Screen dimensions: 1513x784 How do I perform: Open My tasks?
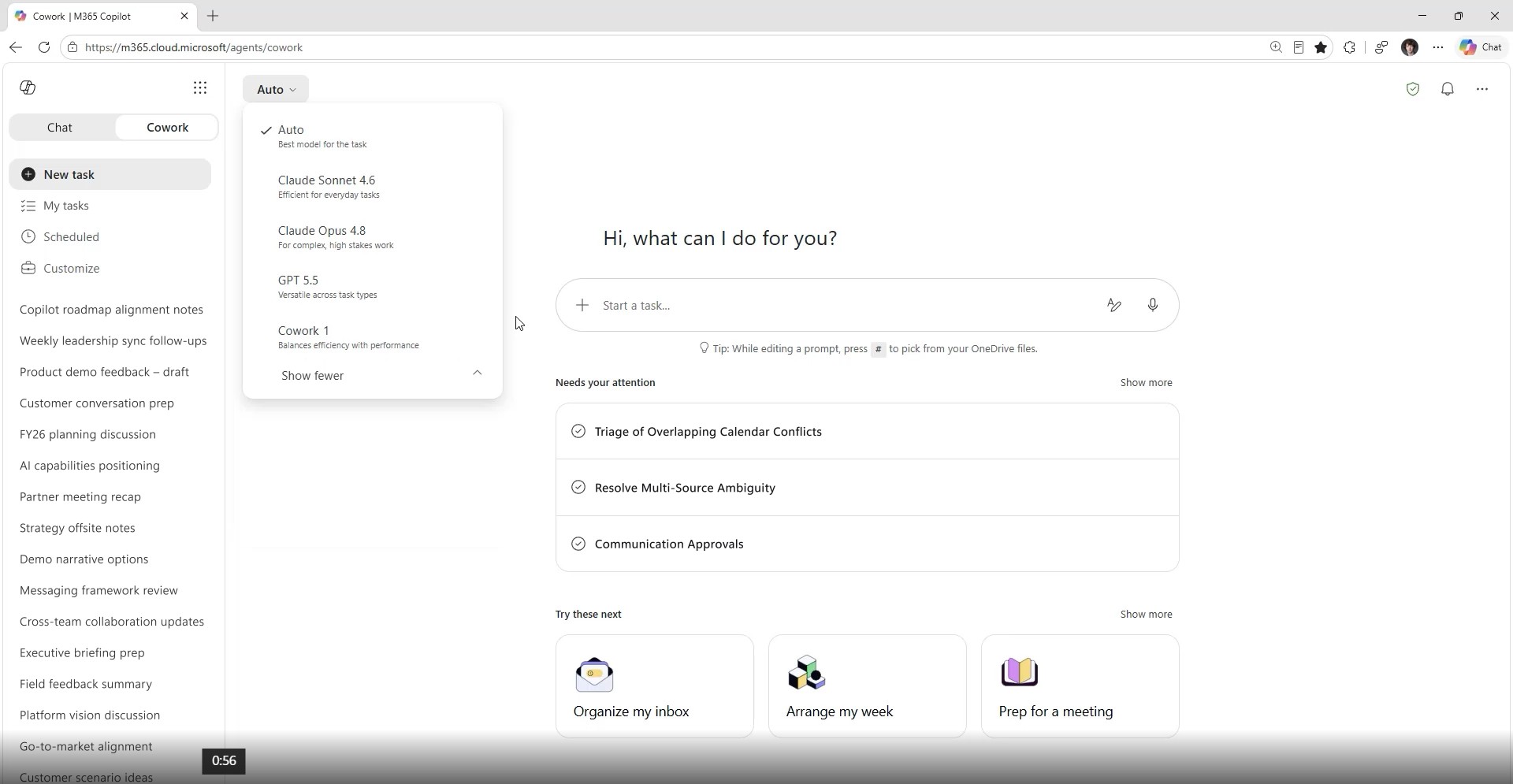click(110, 206)
